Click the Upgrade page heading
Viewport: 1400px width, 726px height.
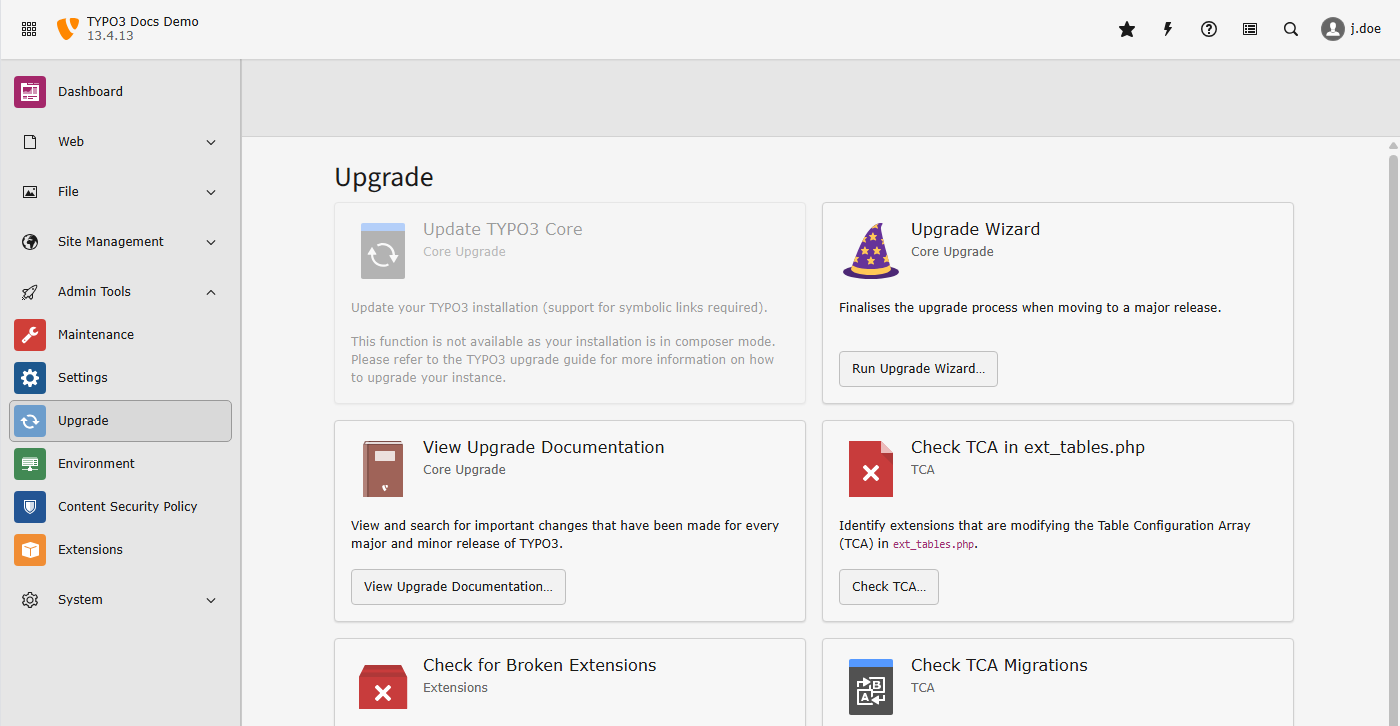tap(384, 178)
